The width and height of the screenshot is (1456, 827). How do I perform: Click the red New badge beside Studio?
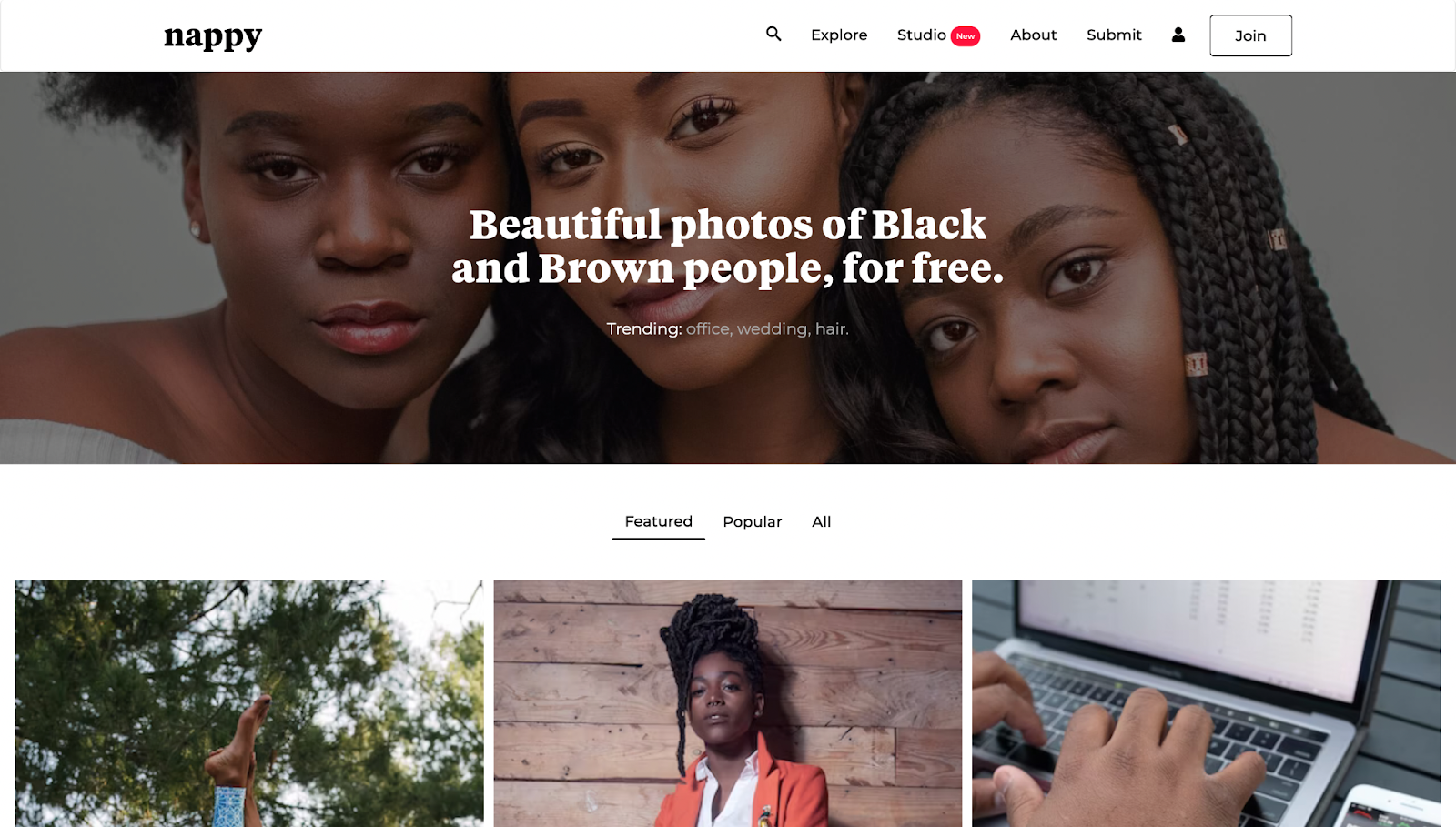[x=966, y=36]
